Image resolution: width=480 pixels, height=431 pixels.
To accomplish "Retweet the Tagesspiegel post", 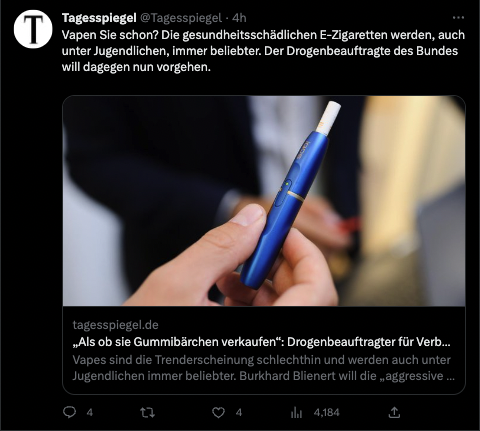I will 147,413.
